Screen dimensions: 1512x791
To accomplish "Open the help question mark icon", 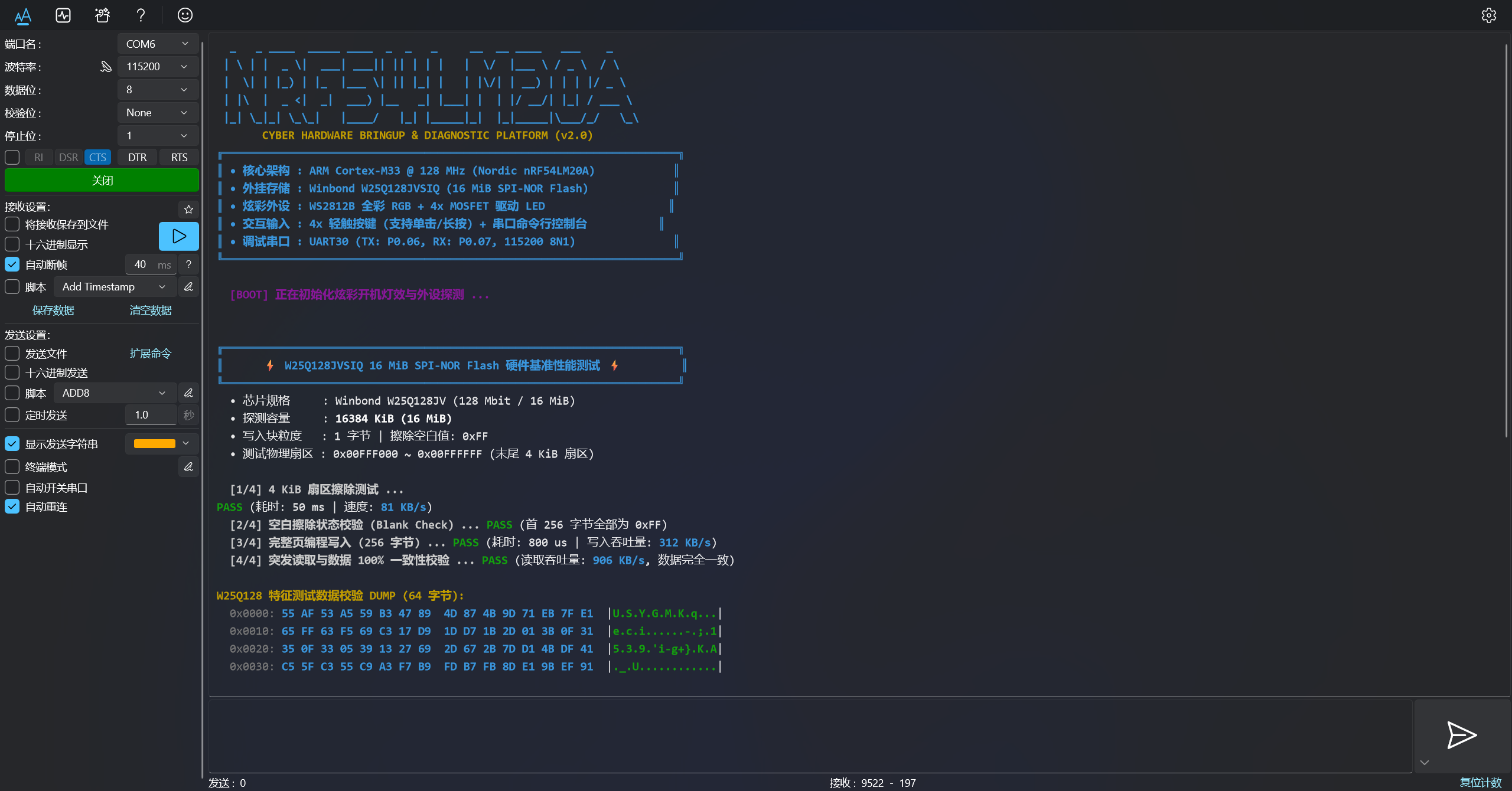I will click(141, 15).
